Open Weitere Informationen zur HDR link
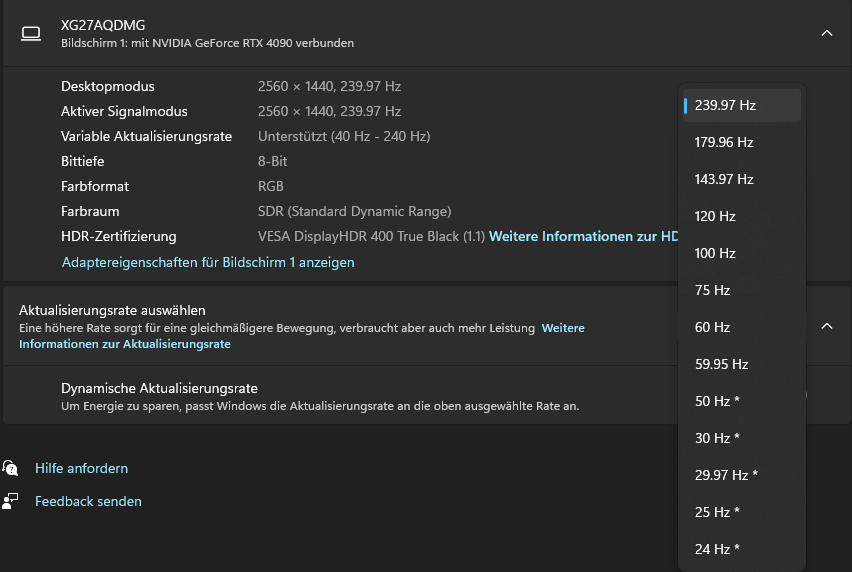 584,236
